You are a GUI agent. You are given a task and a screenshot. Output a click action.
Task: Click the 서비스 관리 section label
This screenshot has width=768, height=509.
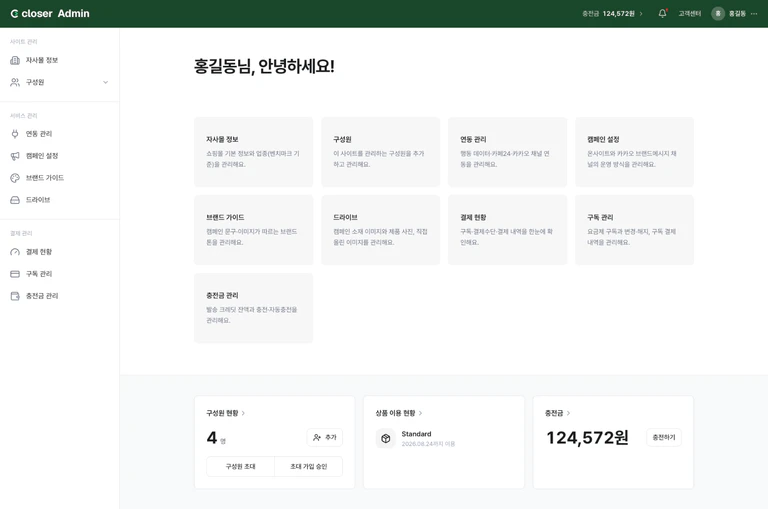(24, 116)
